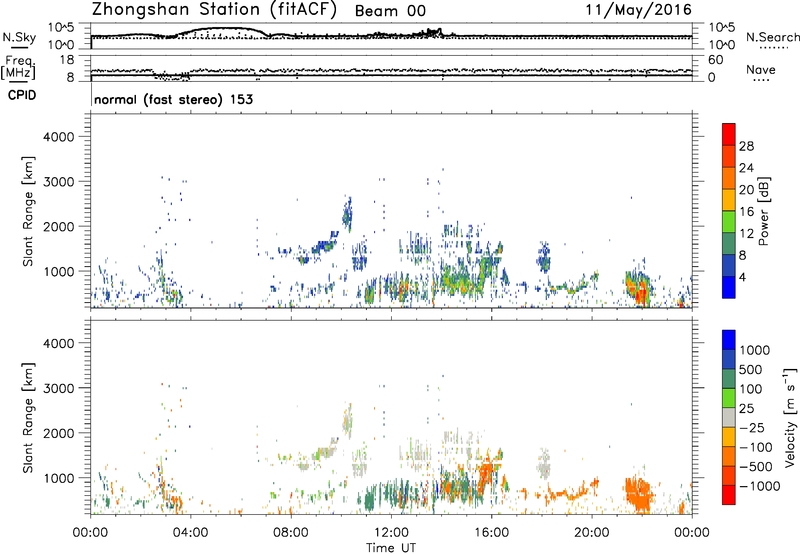Click the 'Time UT' axis title
The width and height of the screenshot is (800, 554).
(391, 548)
